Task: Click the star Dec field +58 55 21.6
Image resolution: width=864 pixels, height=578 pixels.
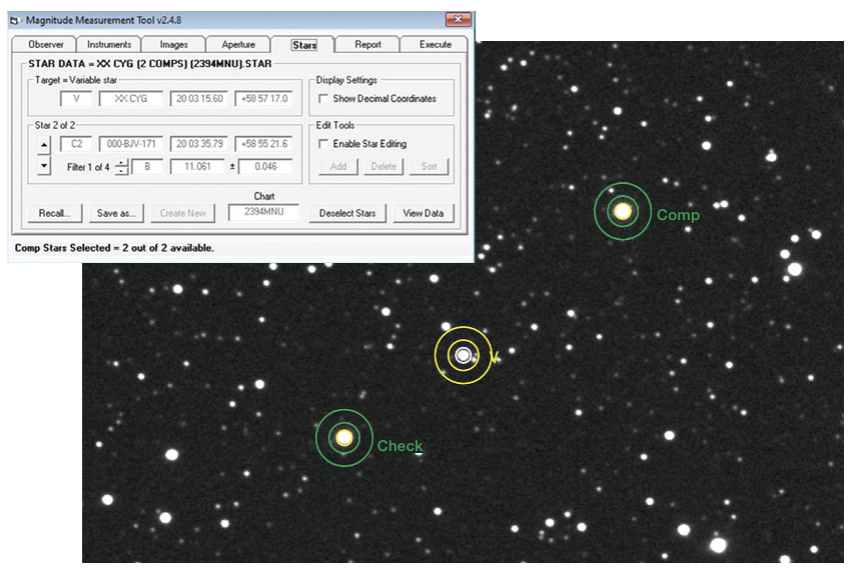Action: [x=264, y=144]
